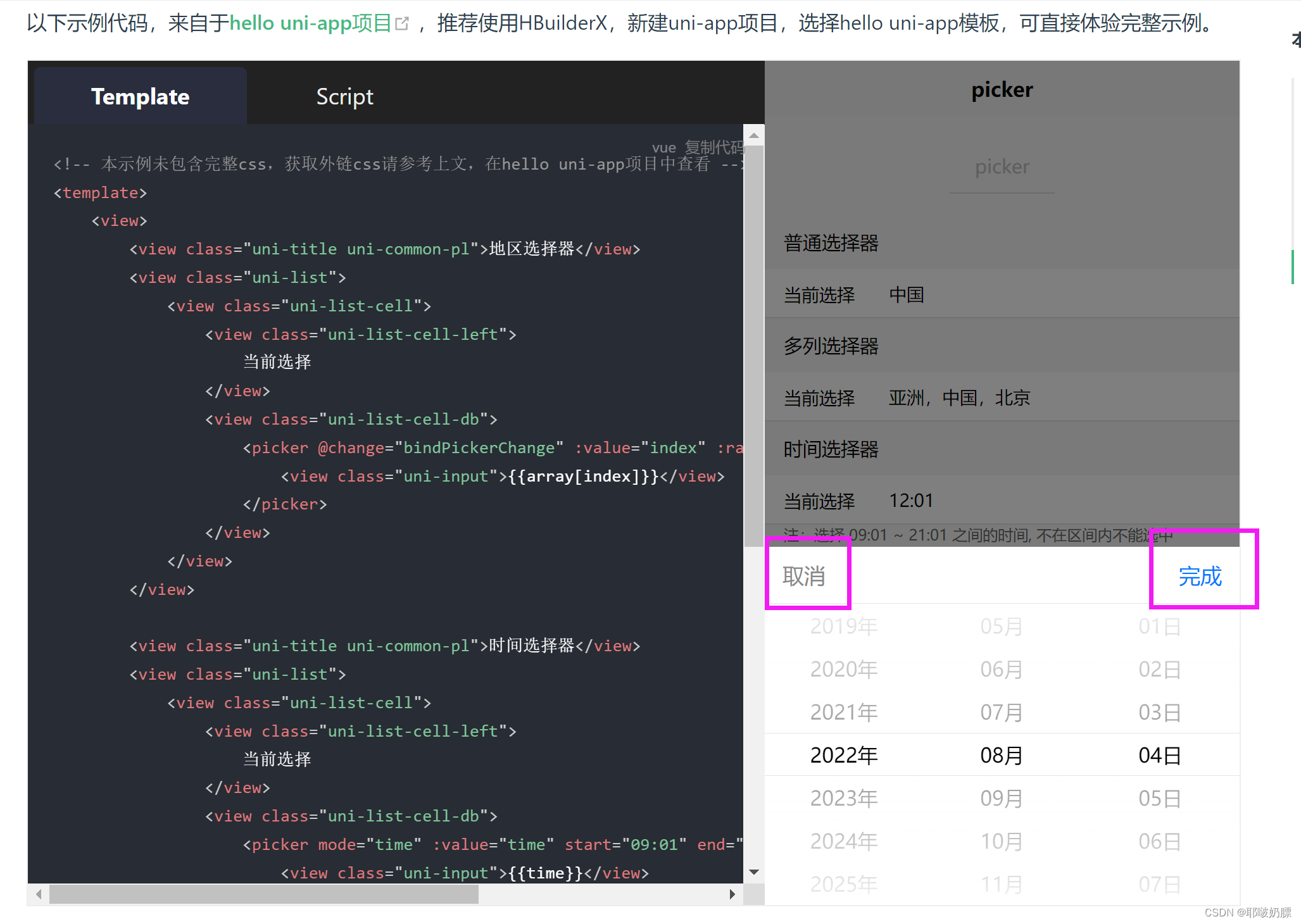Click code panel scroll down arrow
The width and height of the screenshot is (1301, 924).
coord(753,872)
